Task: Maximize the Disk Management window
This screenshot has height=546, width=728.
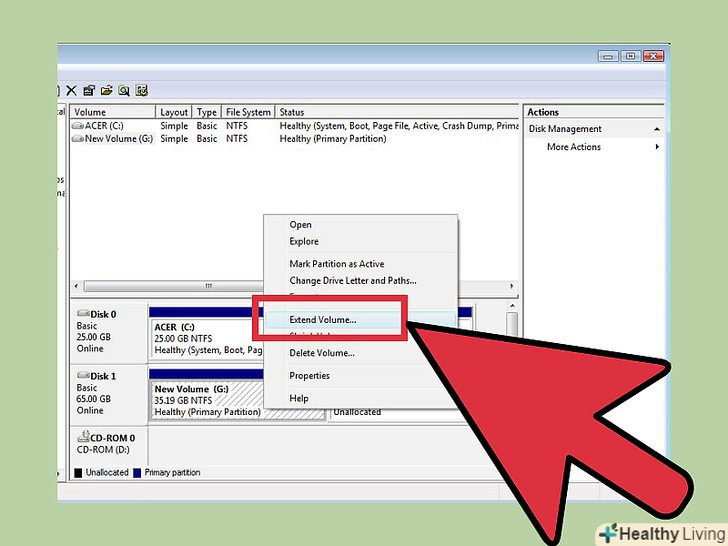Action: click(630, 56)
